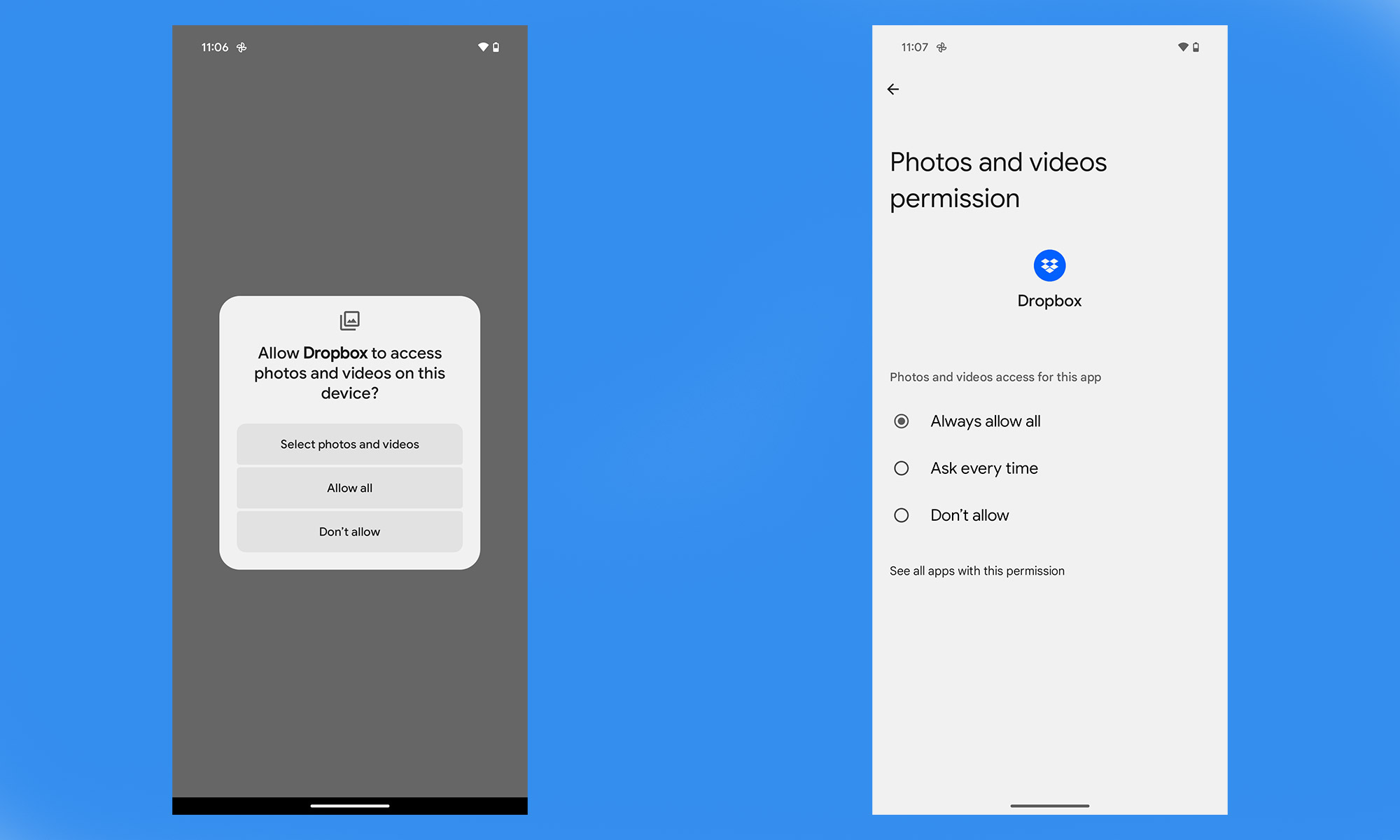Click the photos and videos media icon
The width and height of the screenshot is (1400, 840).
(349, 320)
